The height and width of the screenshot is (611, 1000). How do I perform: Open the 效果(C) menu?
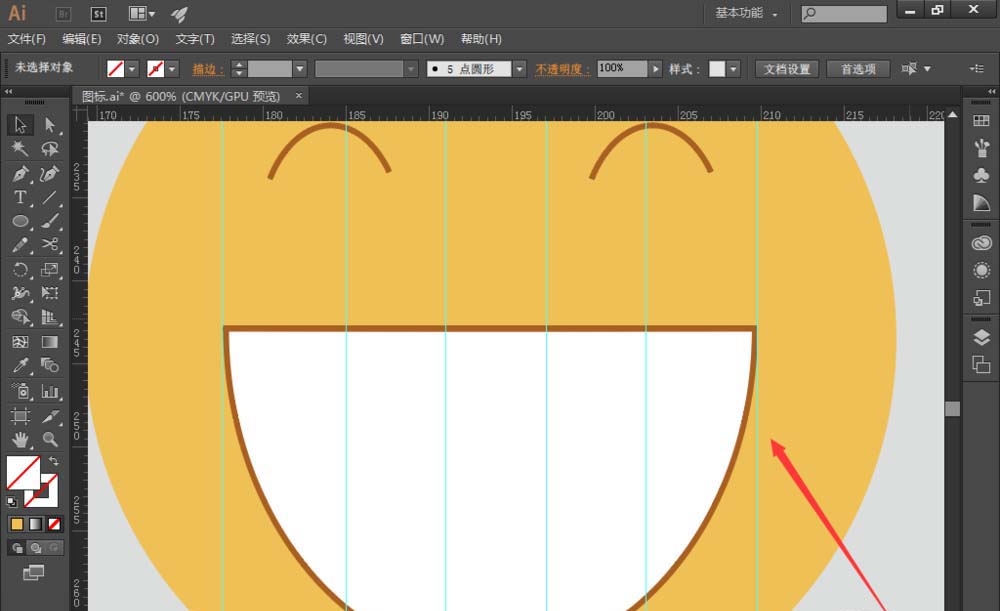click(x=307, y=40)
